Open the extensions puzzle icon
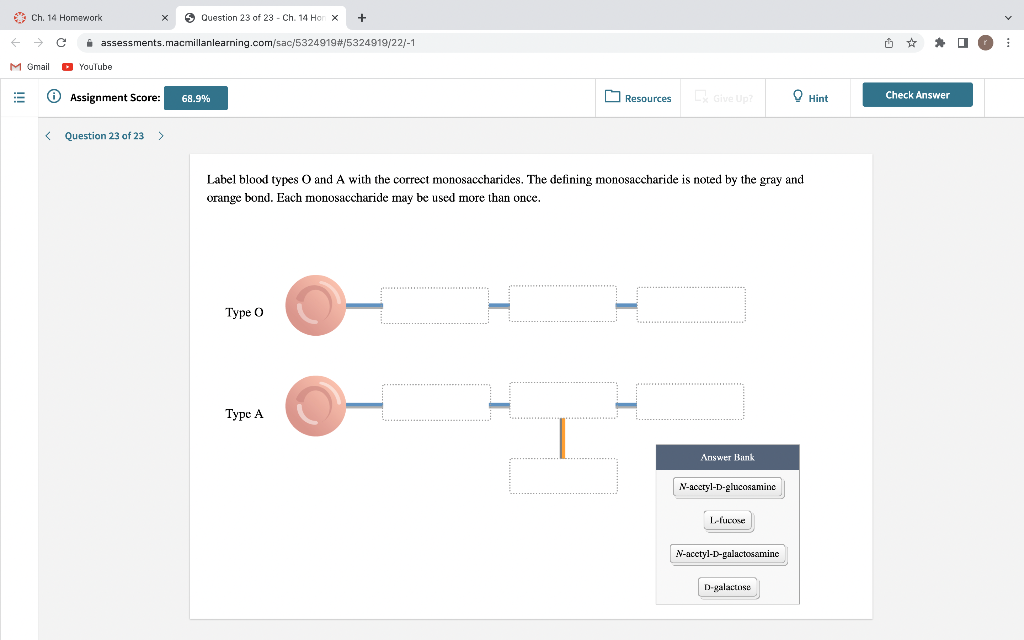1024x640 pixels. click(x=940, y=42)
